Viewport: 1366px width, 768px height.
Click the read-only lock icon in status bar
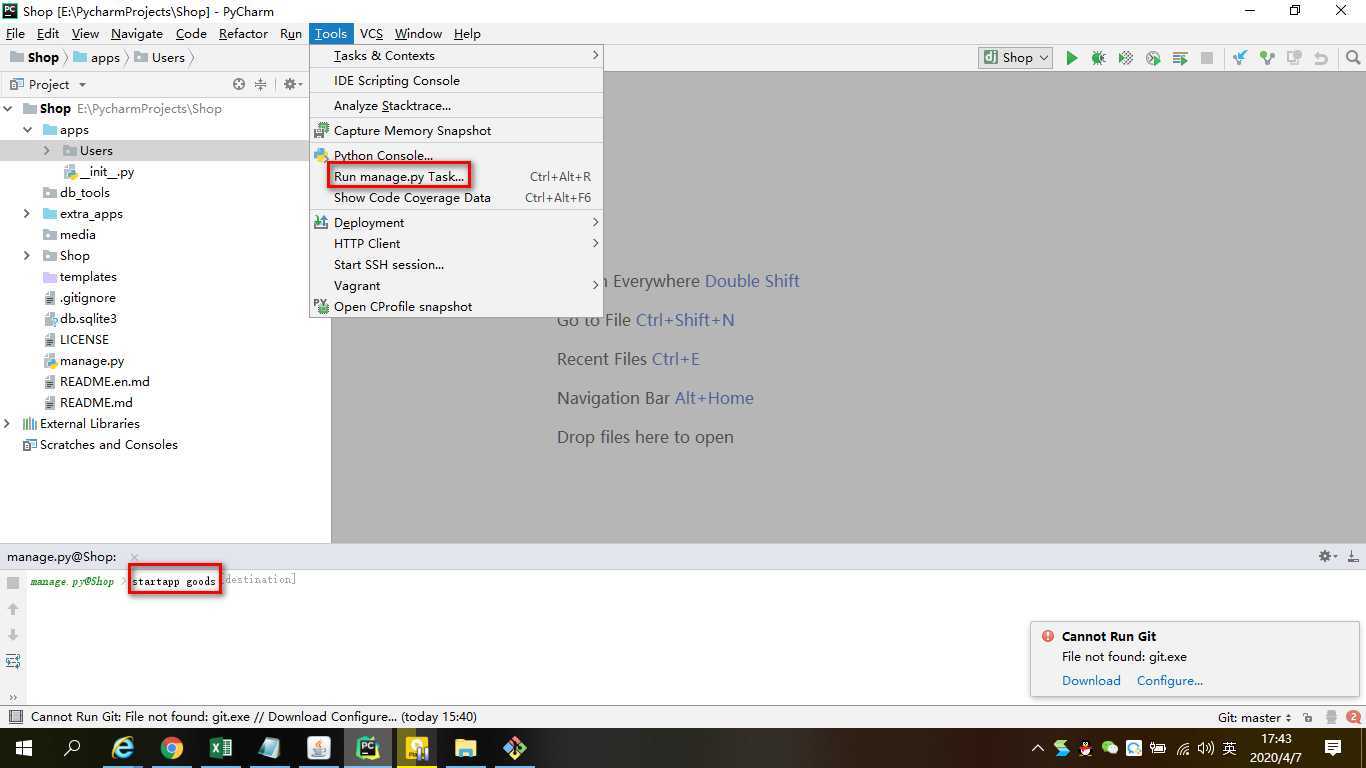(x=1308, y=717)
